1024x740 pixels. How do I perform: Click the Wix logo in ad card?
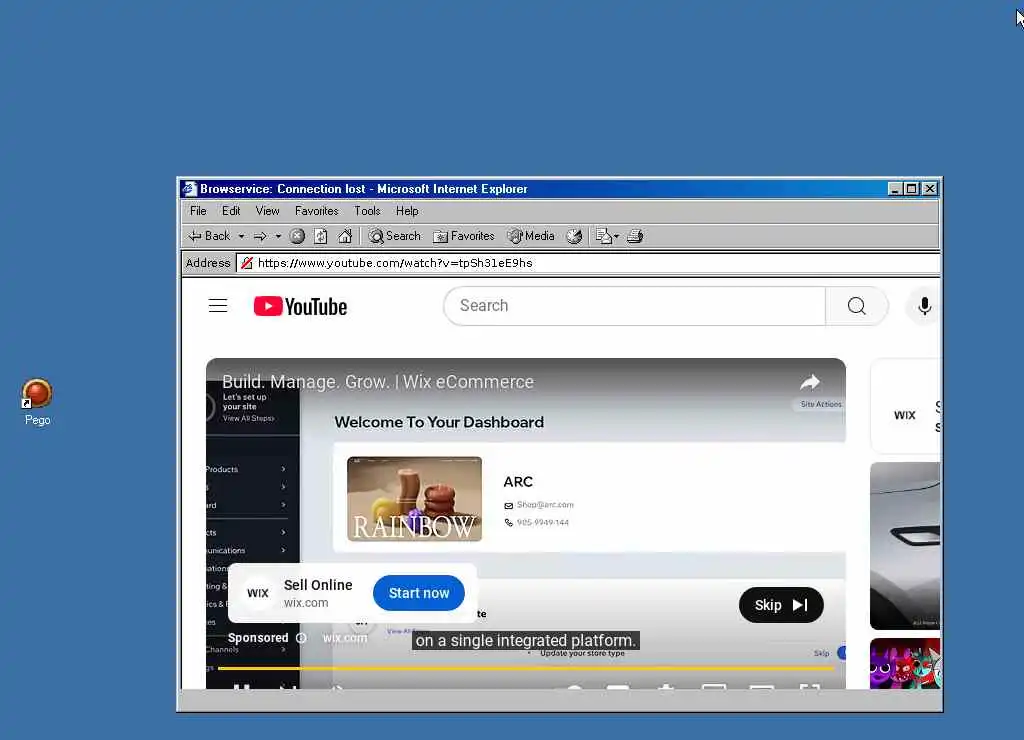258,593
